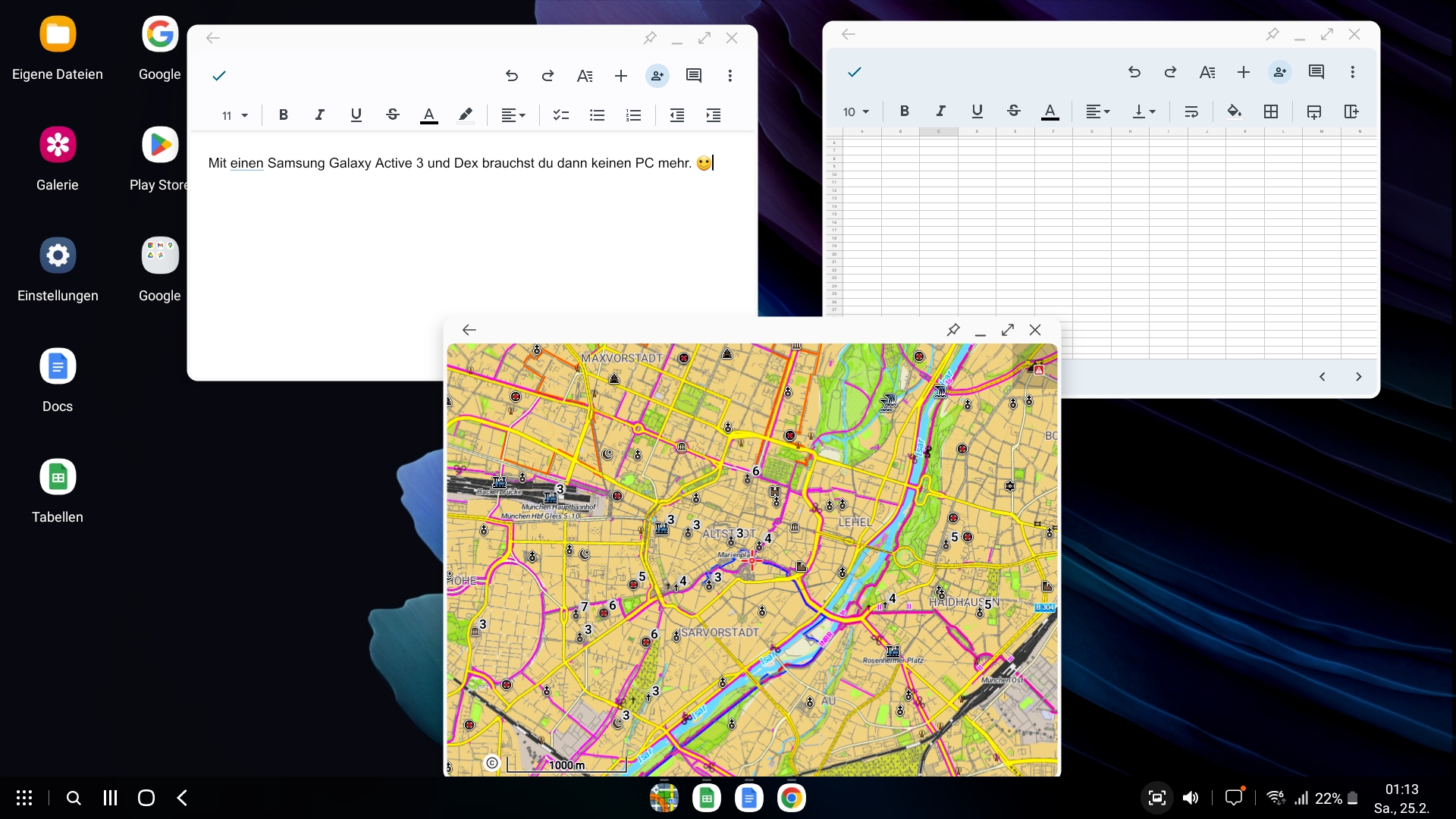Open insert plus menu in Docs
The height and width of the screenshot is (819, 1456).
point(621,76)
